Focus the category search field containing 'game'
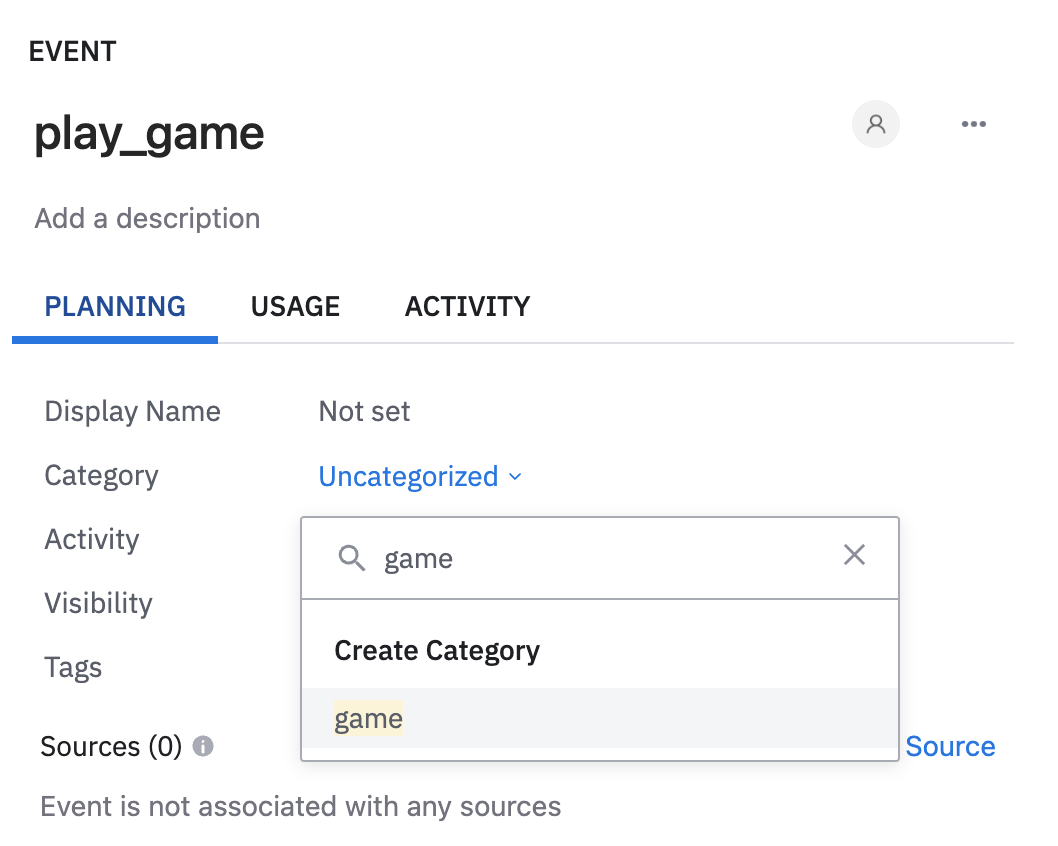 (x=600, y=558)
